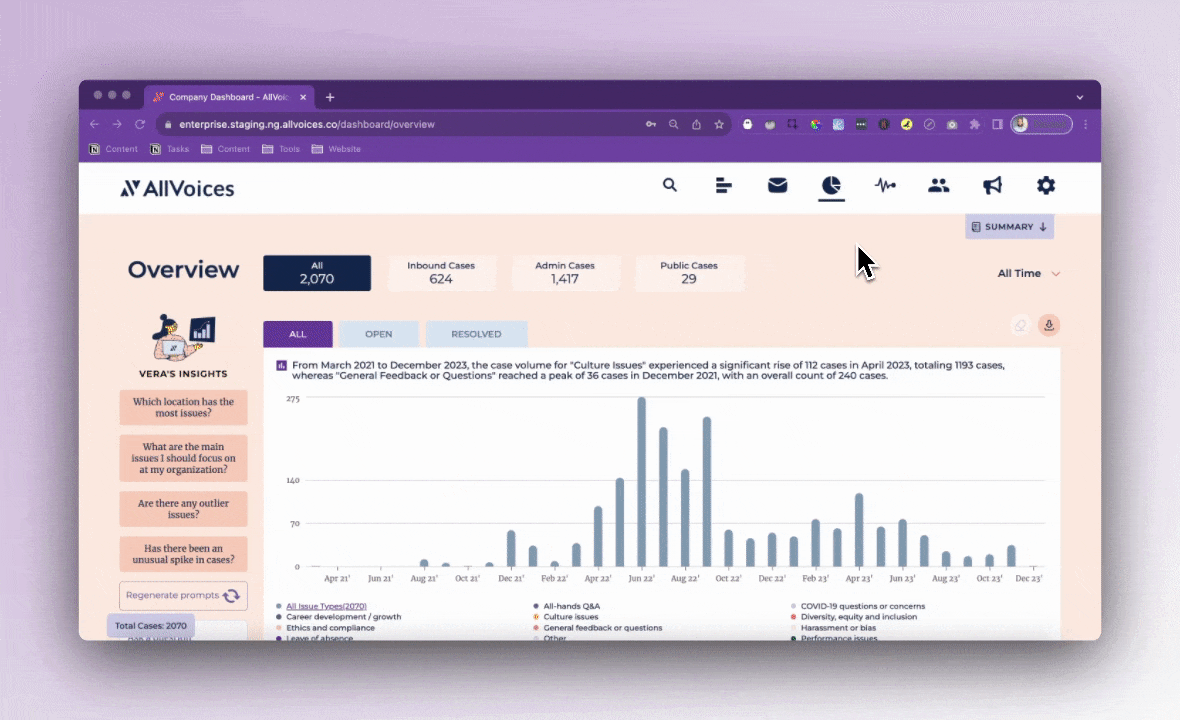Download chart with the round download icon
The width and height of the screenshot is (1180, 720).
1049,325
